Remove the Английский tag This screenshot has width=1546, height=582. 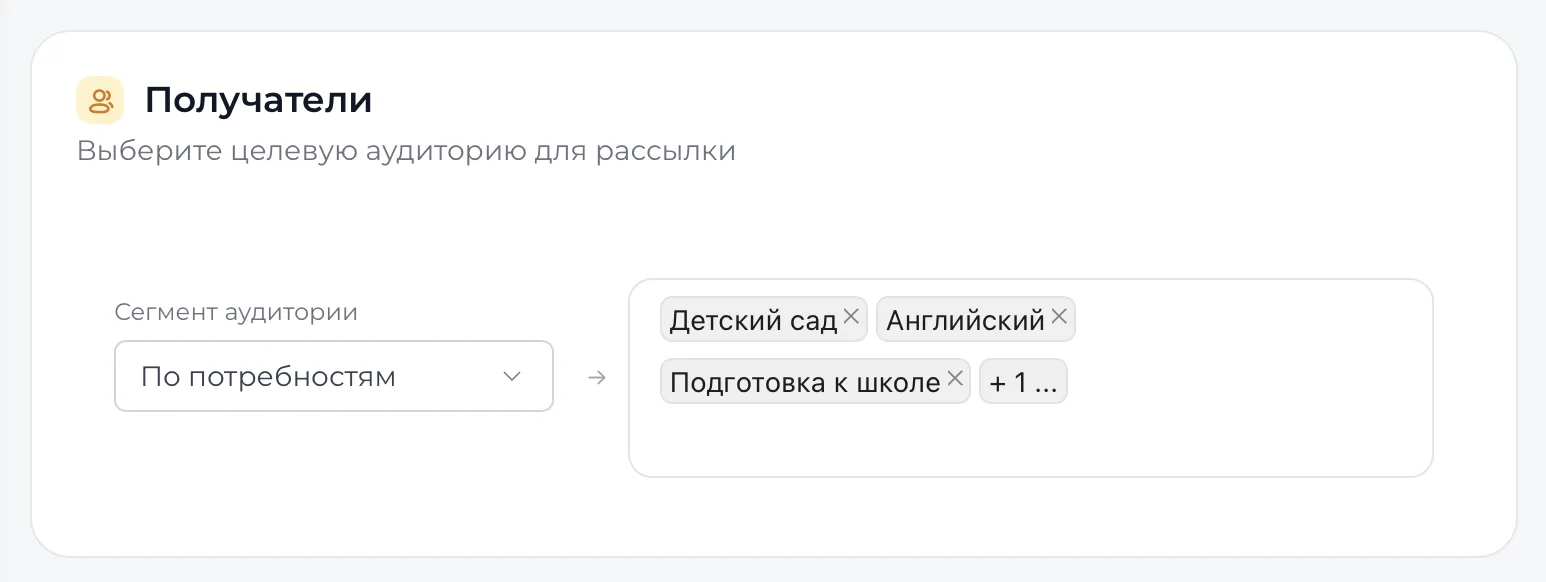pos(1059,317)
